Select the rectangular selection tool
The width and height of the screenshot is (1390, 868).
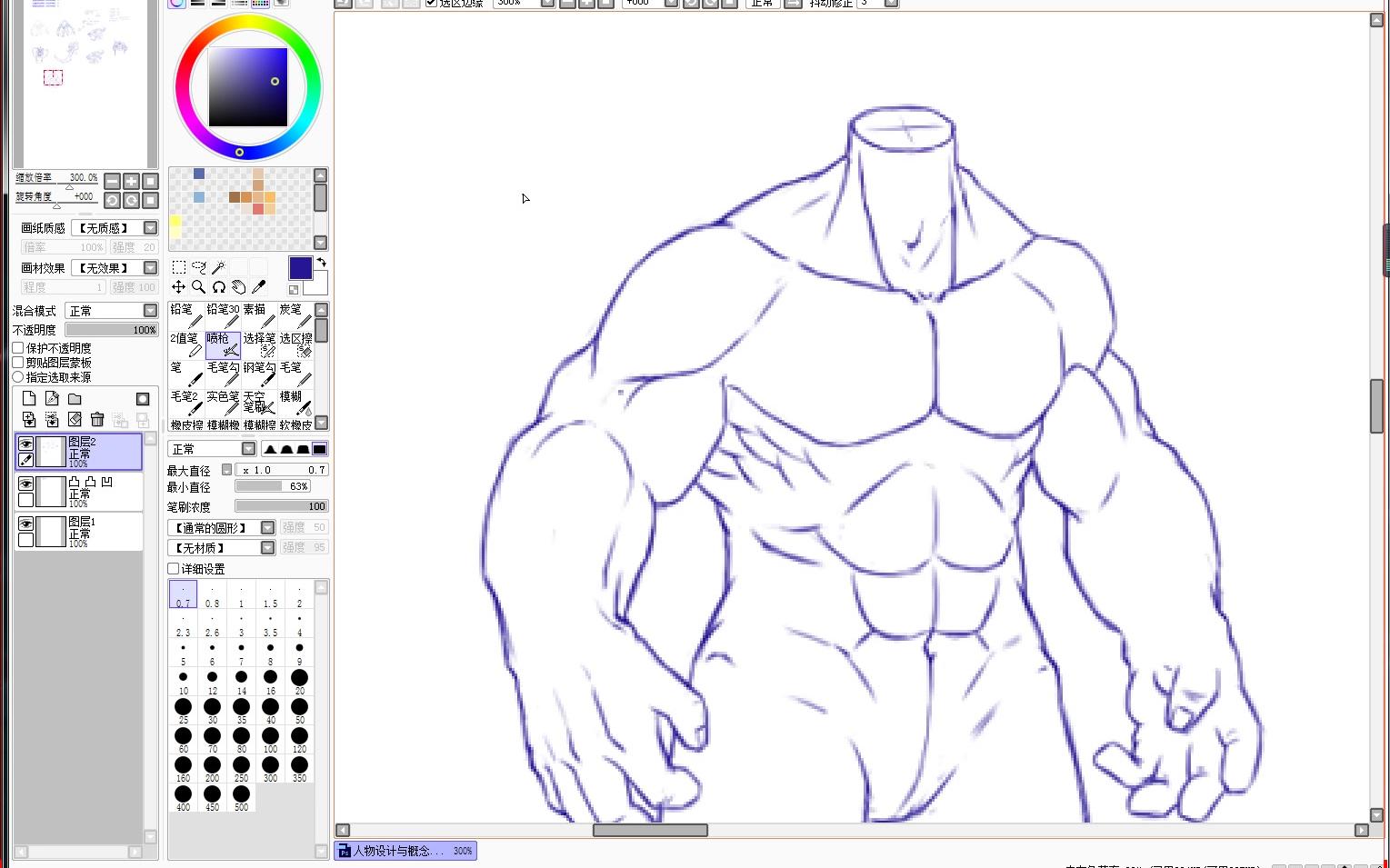click(179, 267)
